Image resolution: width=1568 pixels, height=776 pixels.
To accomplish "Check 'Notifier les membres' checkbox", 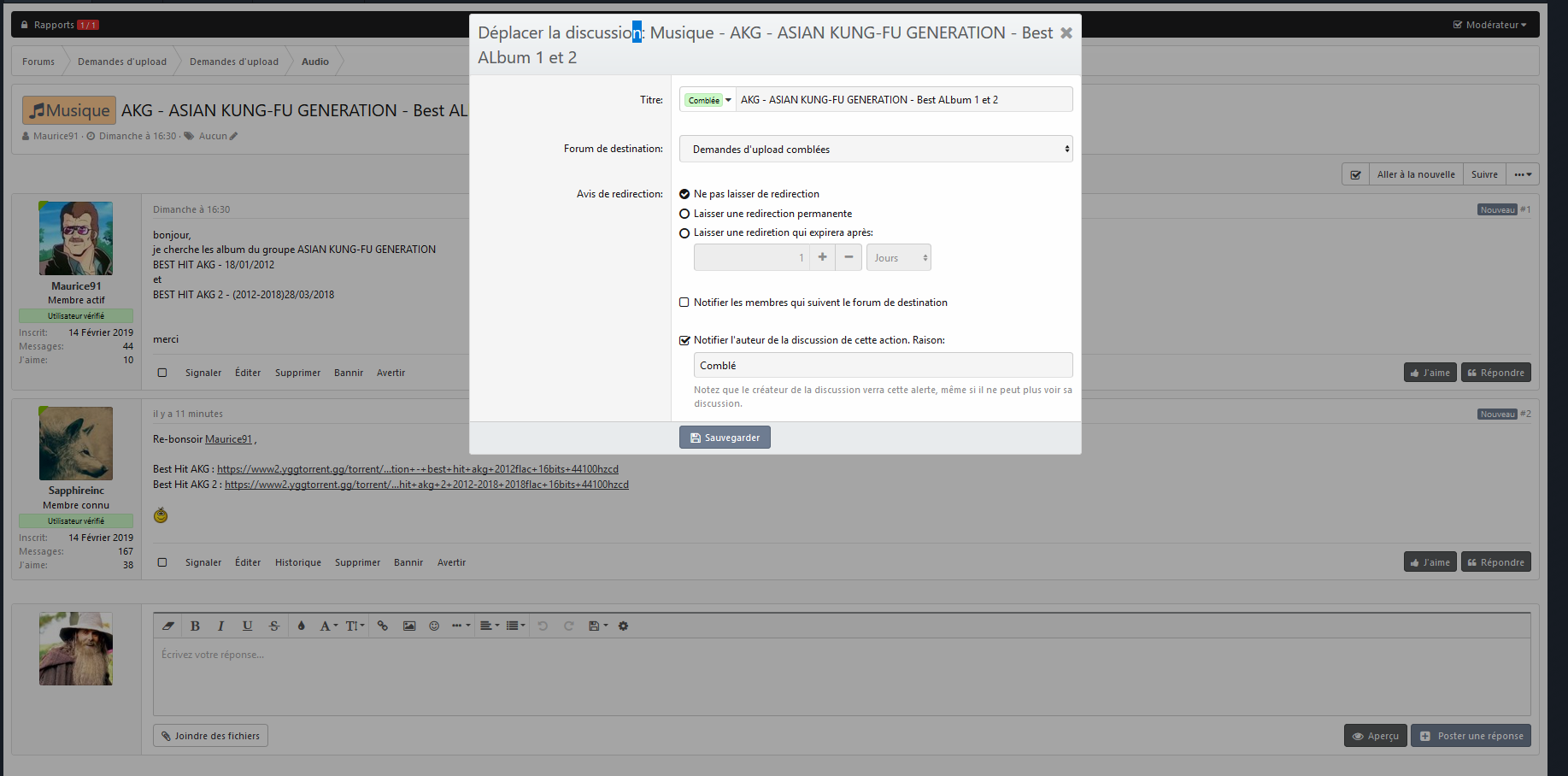I will coord(684,303).
